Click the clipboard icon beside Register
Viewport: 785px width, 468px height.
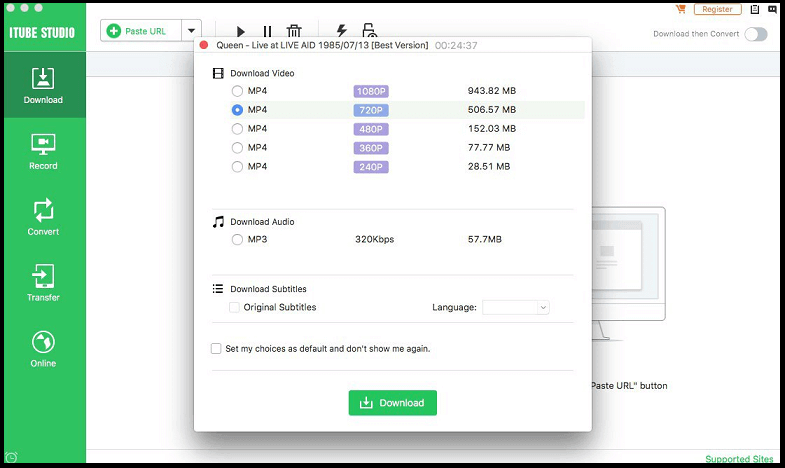[x=755, y=9]
